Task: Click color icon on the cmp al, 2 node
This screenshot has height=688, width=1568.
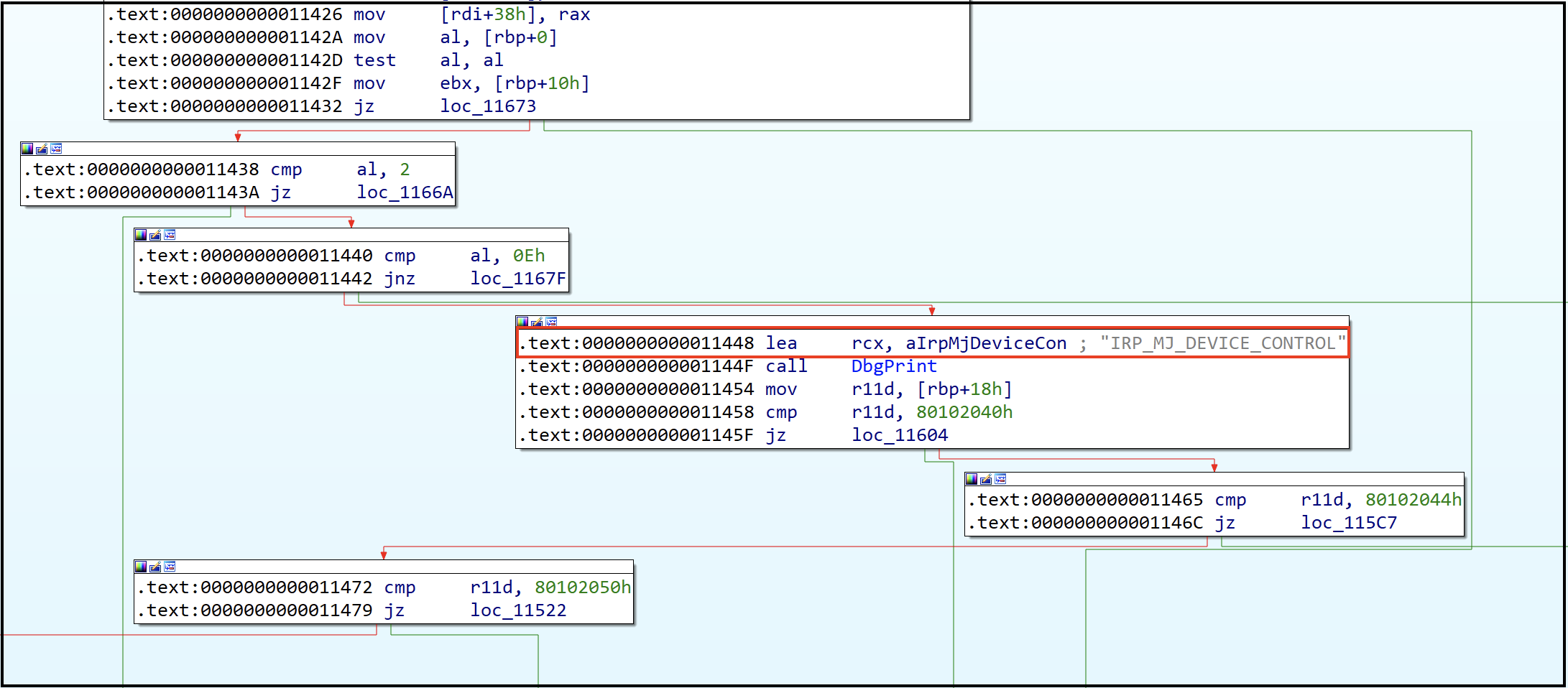Action: [x=27, y=149]
